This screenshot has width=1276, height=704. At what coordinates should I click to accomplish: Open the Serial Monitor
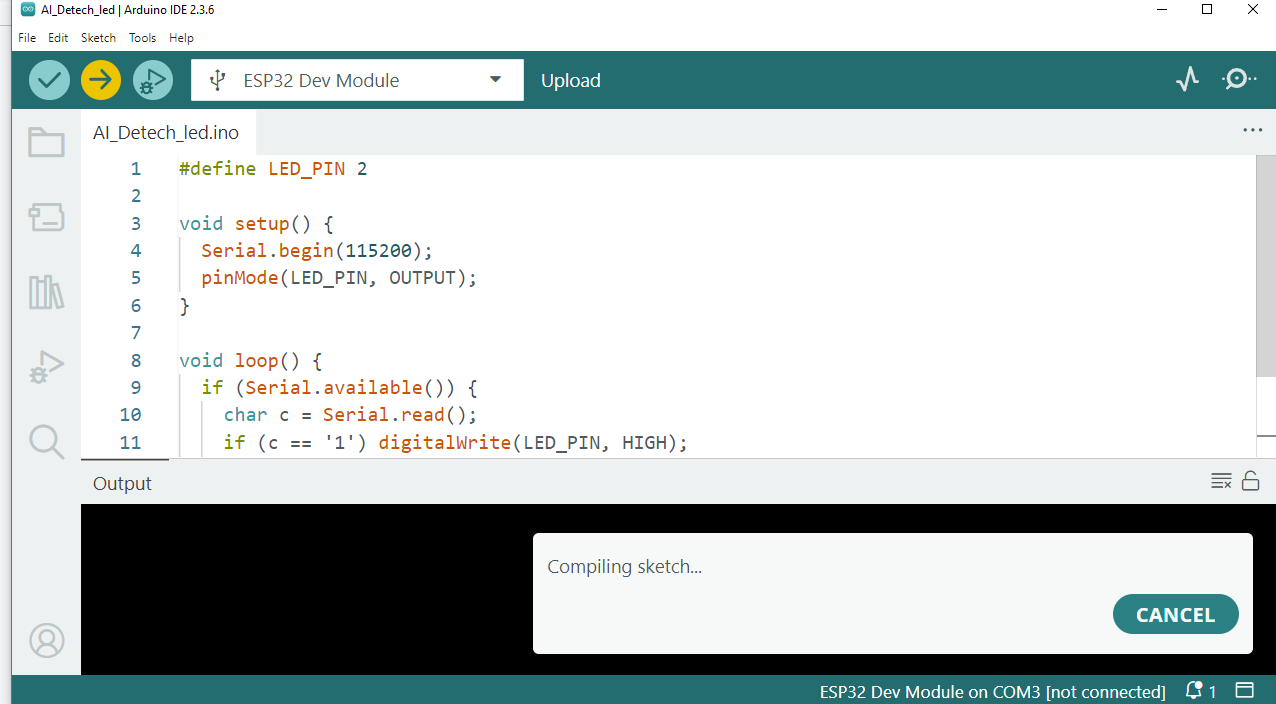(1239, 80)
